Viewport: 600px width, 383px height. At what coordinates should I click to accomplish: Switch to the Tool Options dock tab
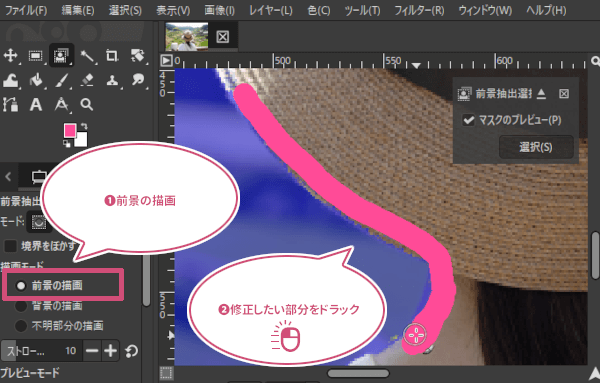click(x=39, y=177)
